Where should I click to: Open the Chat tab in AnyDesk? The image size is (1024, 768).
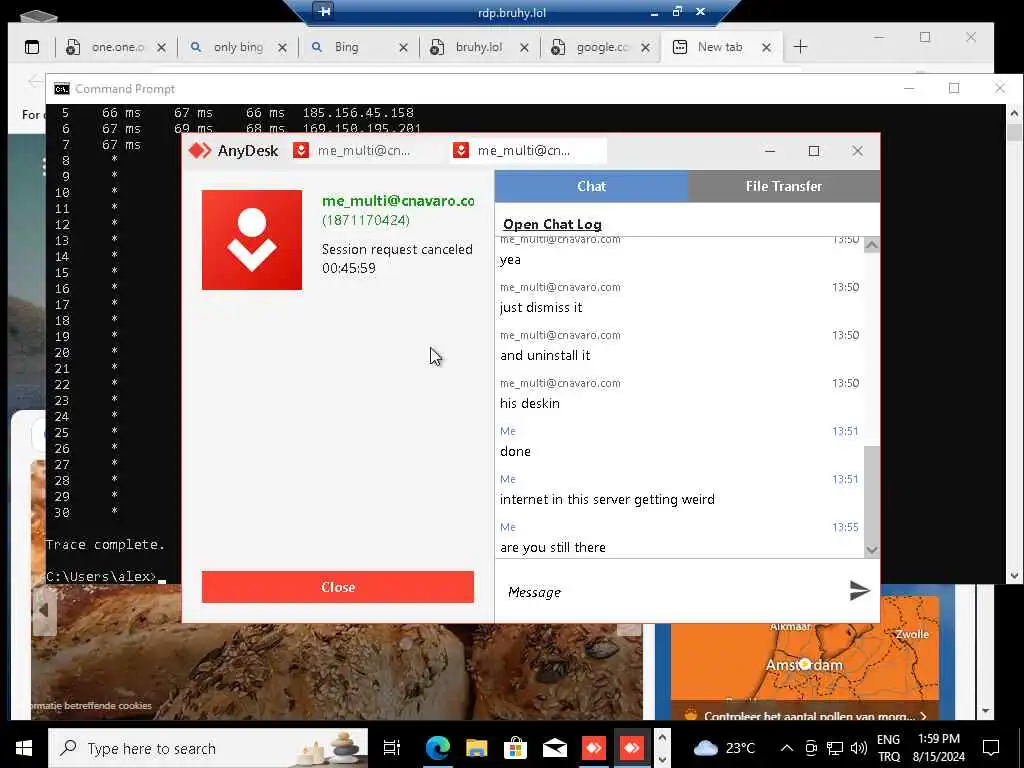coord(591,186)
